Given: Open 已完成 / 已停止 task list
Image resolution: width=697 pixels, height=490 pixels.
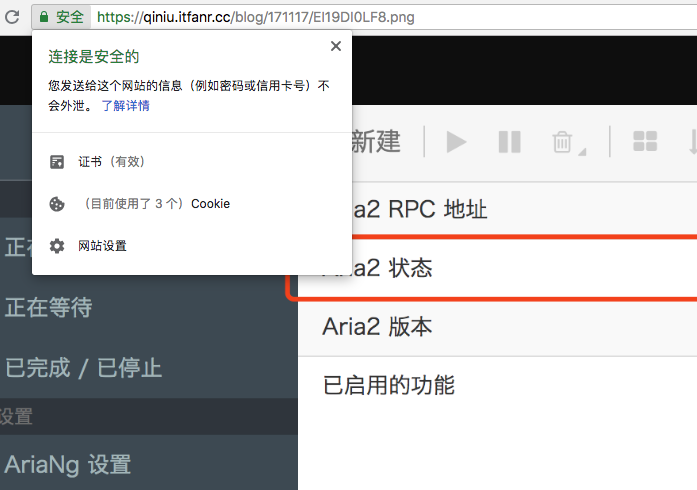Looking at the screenshot, I should [x=83, y=368].
